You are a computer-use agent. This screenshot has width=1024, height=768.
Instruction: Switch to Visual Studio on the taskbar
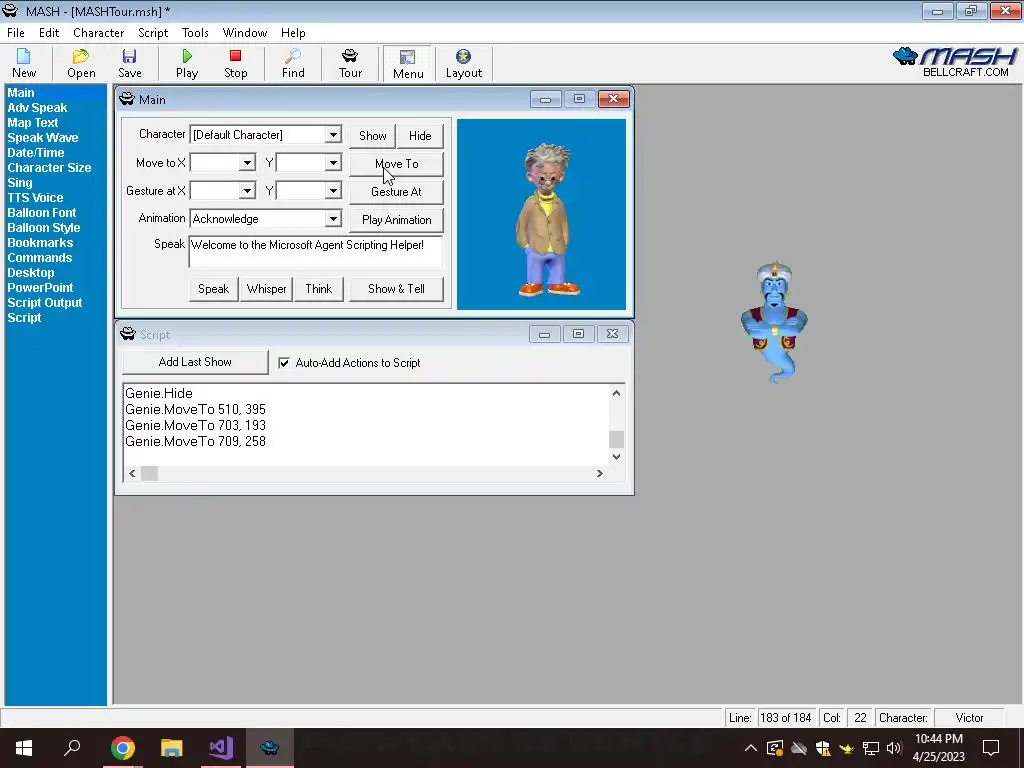point(221,748)
